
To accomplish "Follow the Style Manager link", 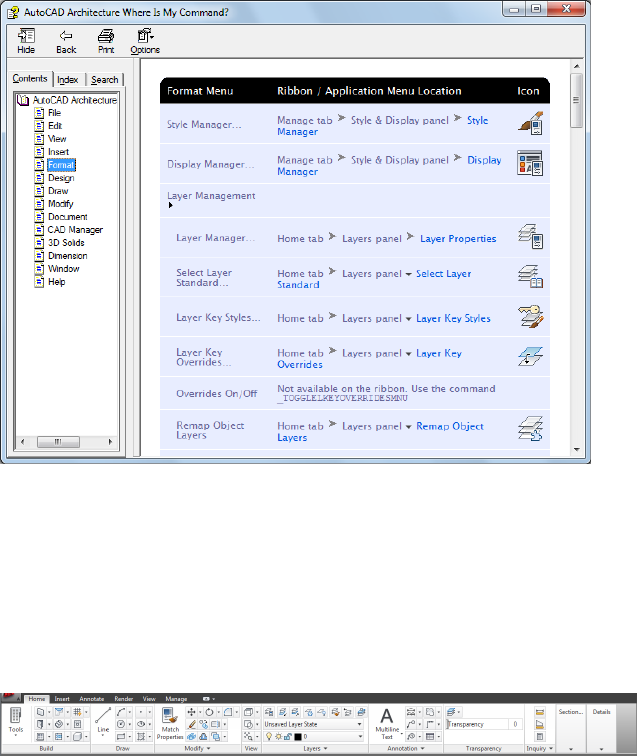I will tap(382, 126).
